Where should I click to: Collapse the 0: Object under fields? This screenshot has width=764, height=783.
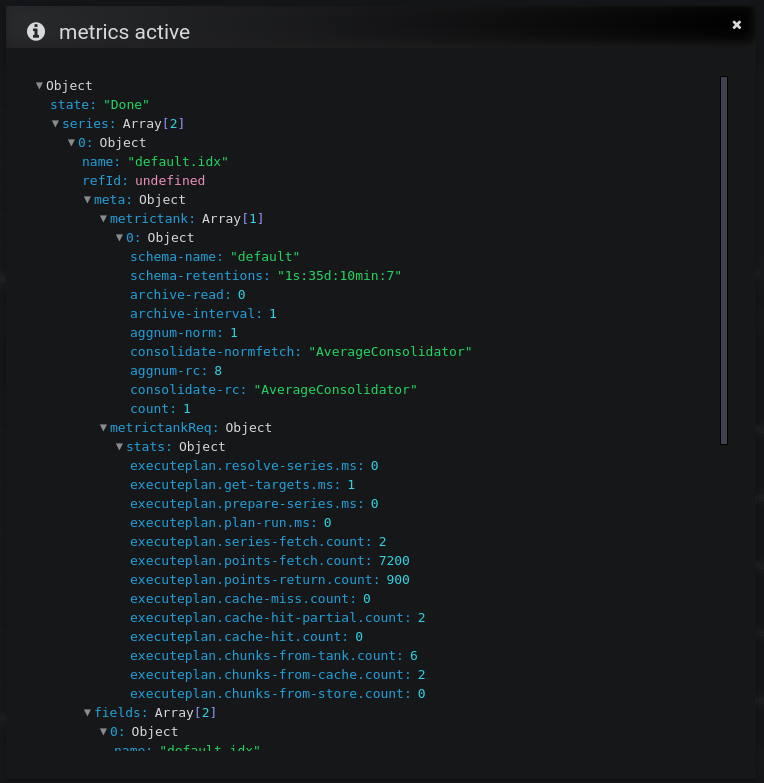coord(104,732)
